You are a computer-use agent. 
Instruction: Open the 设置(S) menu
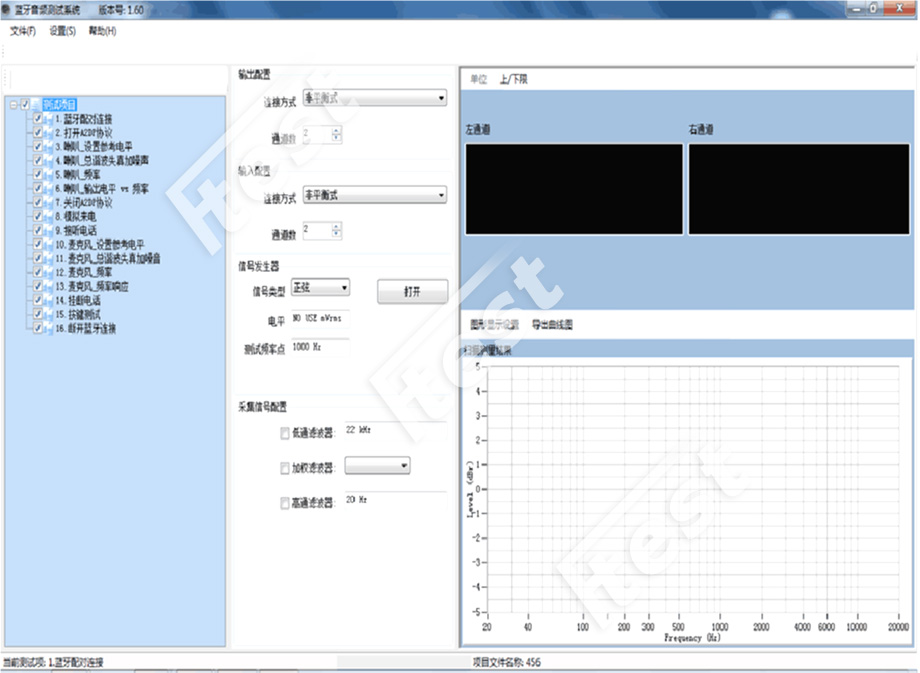point(62,31)
